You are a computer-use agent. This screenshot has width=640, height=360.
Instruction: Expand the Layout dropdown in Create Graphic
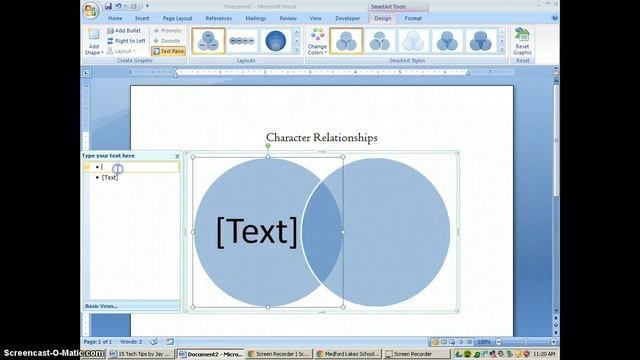pos(121,51)
